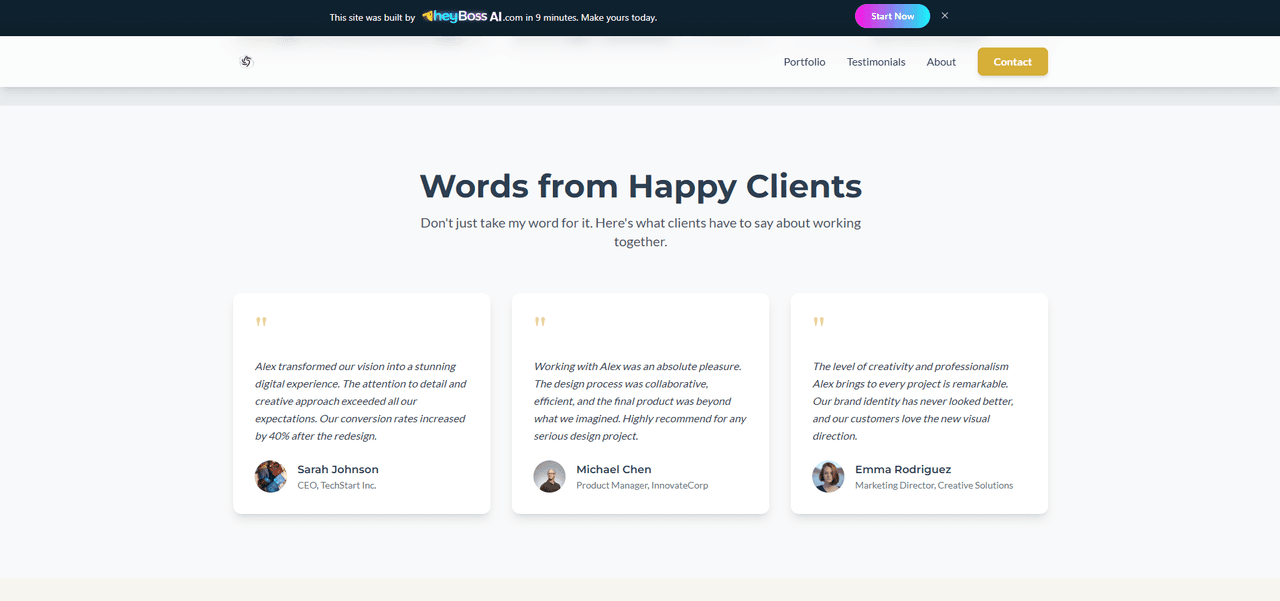Click the site logo icon in navbar
Viewport: 1280px width, 601px height.
click(246, 62)
